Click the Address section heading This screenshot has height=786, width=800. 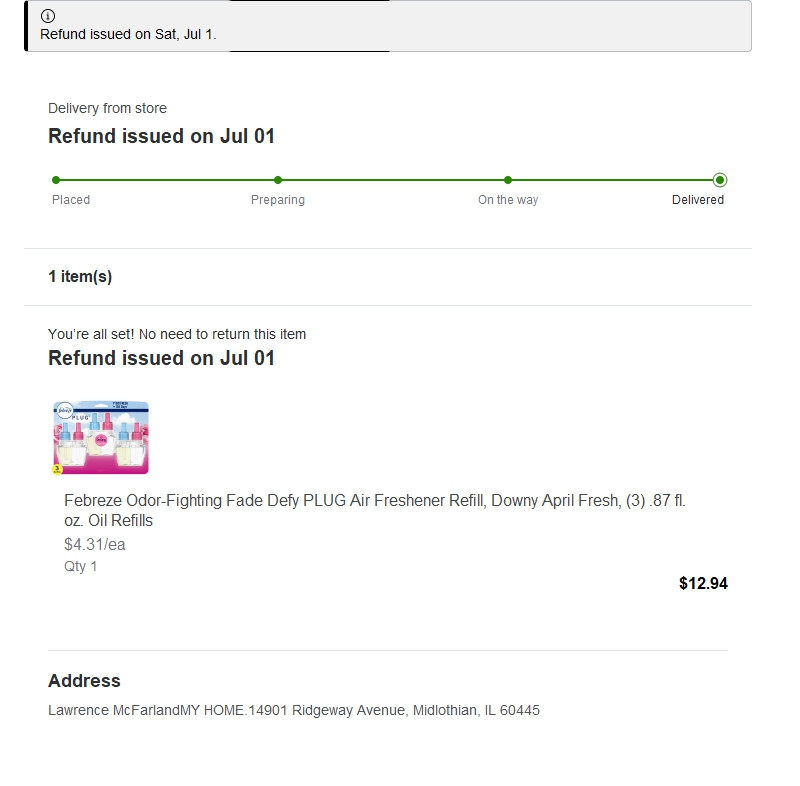(x=84, y=681)
